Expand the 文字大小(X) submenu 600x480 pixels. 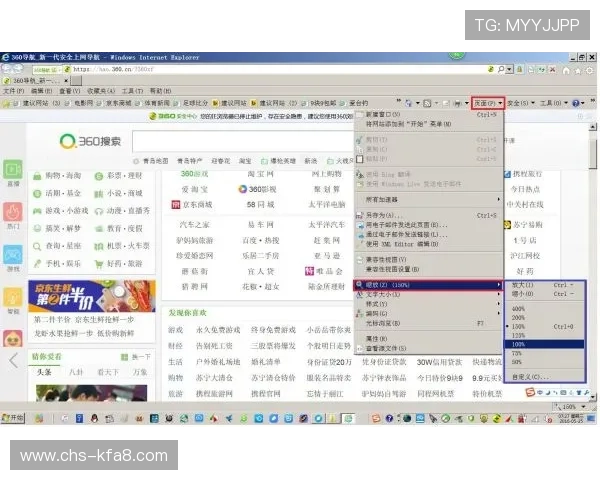428,294
